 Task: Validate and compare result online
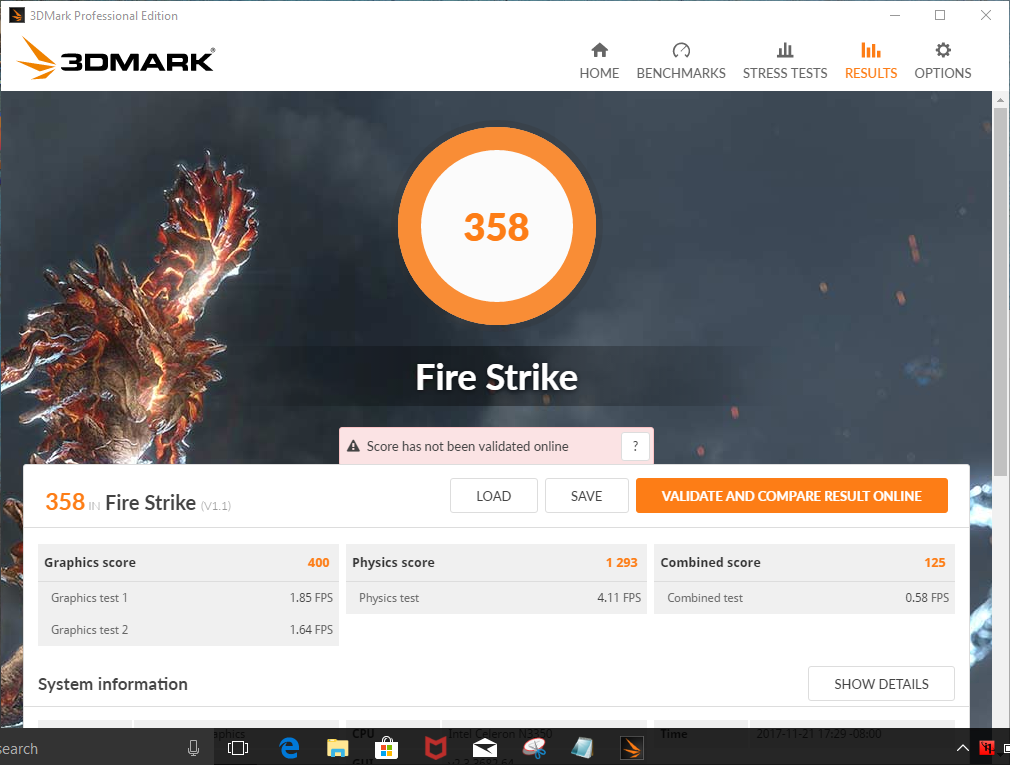pos(792,496)
